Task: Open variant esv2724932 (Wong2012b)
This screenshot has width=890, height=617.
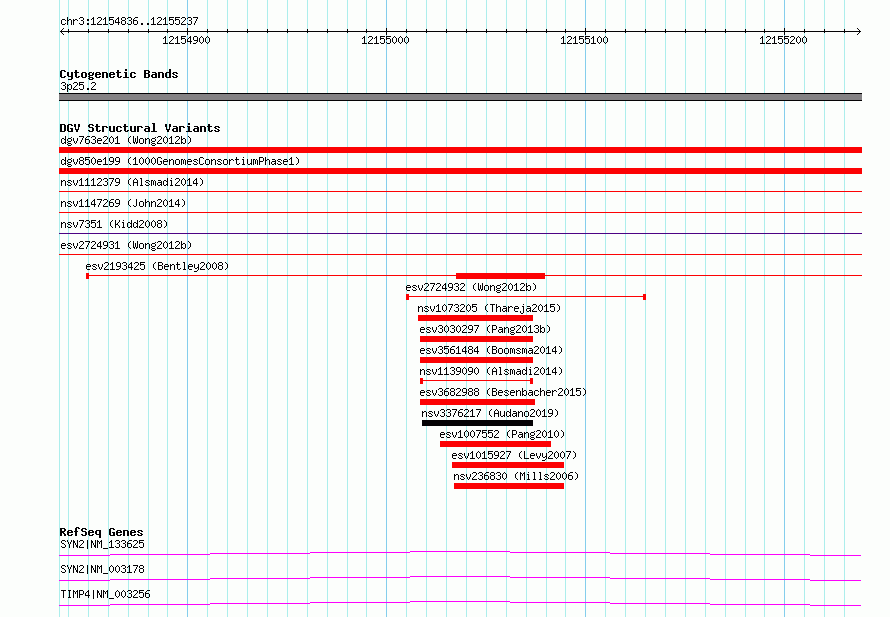Action: point(471,287)
